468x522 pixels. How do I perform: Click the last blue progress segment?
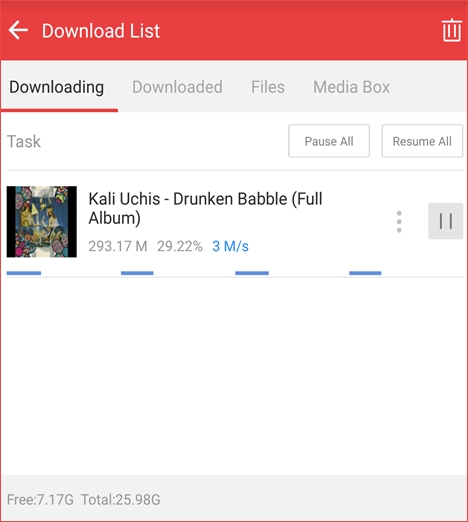coord(365,273)
